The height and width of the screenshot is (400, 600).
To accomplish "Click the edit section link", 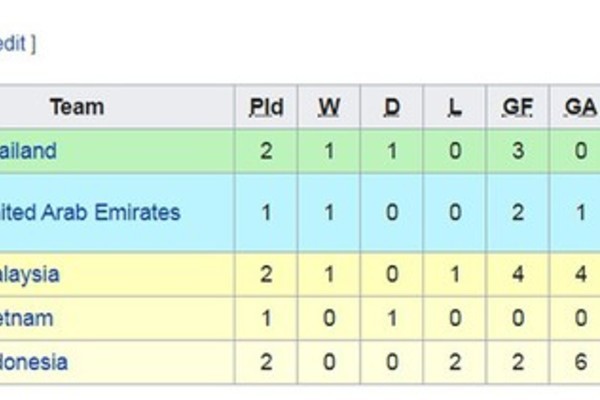I will tap(14, 44).
